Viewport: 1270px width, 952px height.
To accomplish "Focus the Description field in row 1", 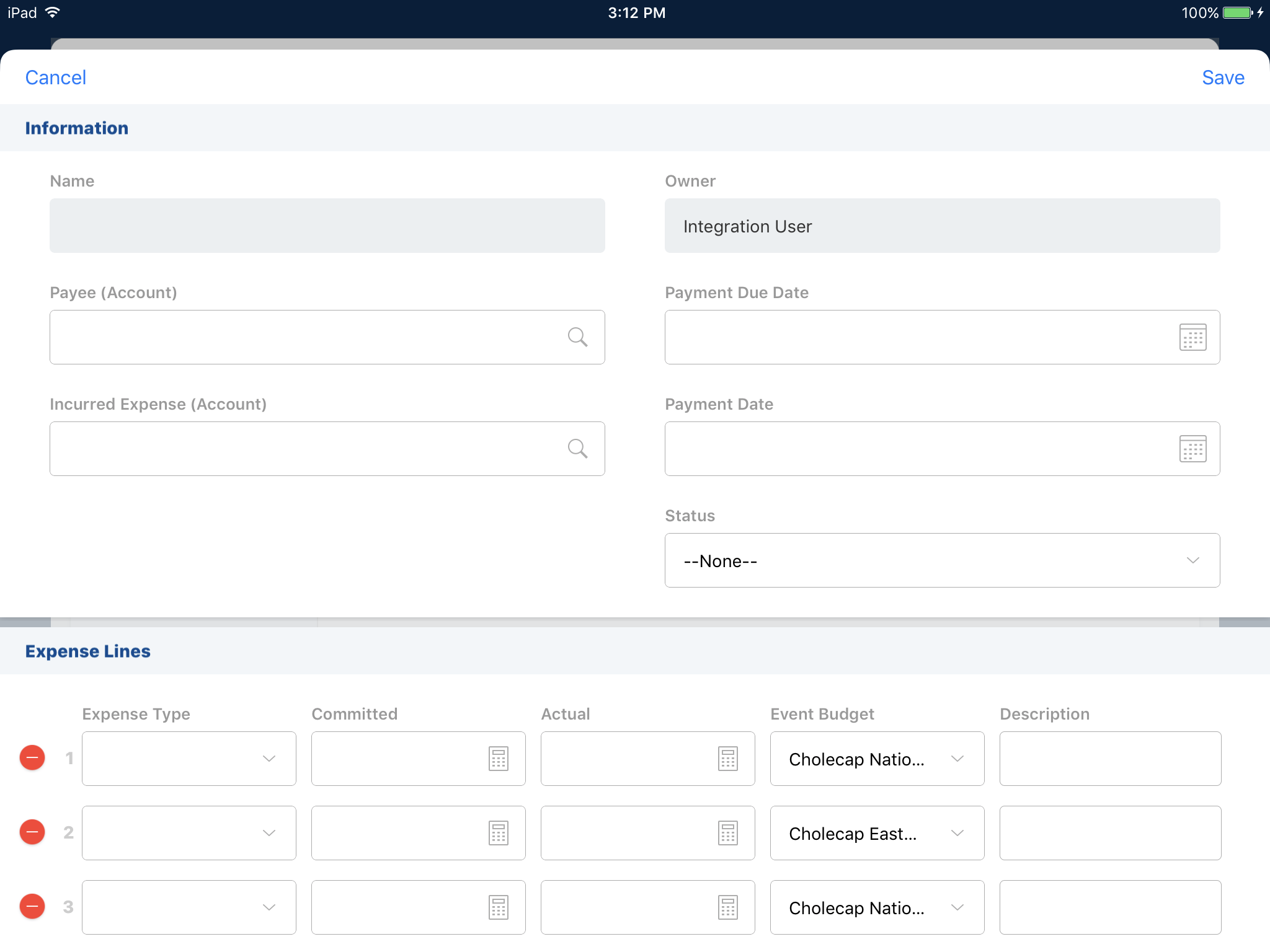I will click(1110, 759).
